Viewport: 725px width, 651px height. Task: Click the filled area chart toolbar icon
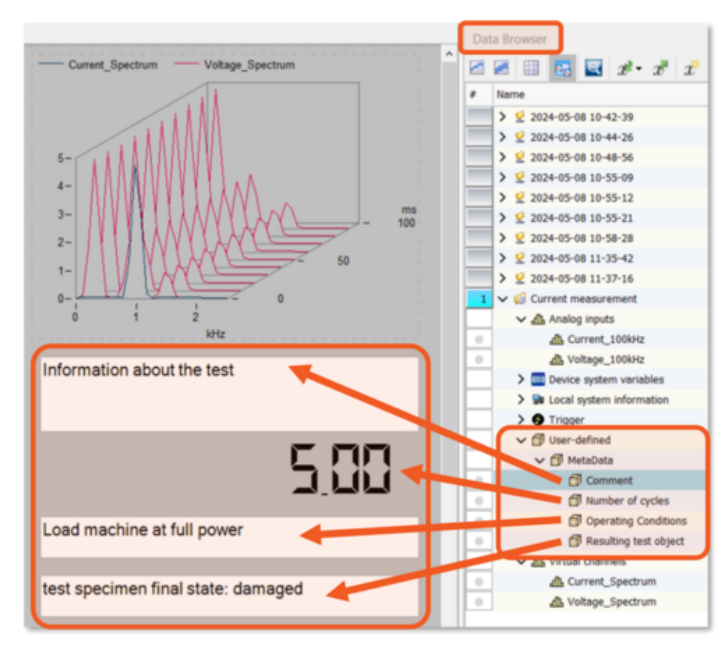502,68
